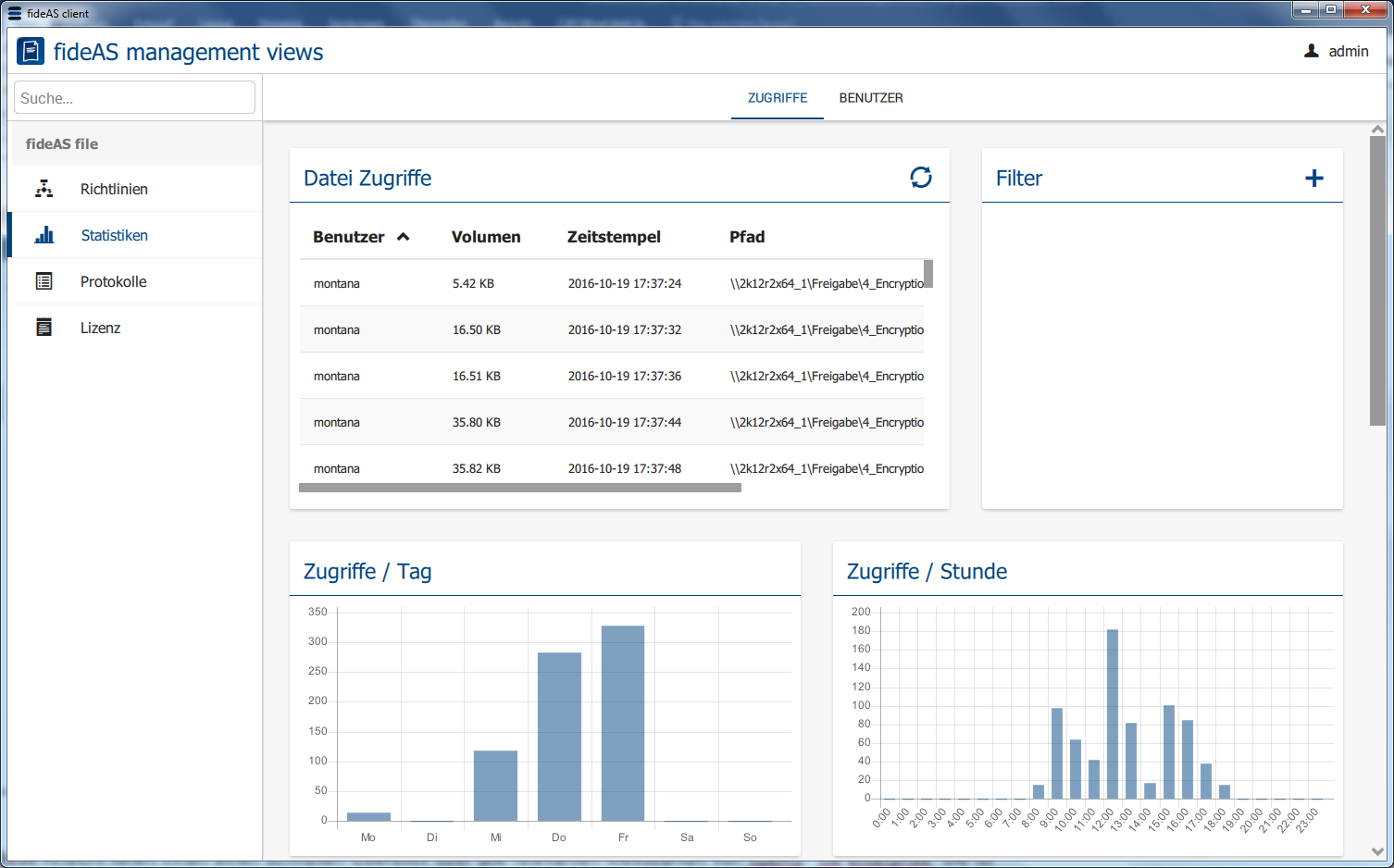Open the Protokolle section

pyautogui.click(x=113, y=281)
